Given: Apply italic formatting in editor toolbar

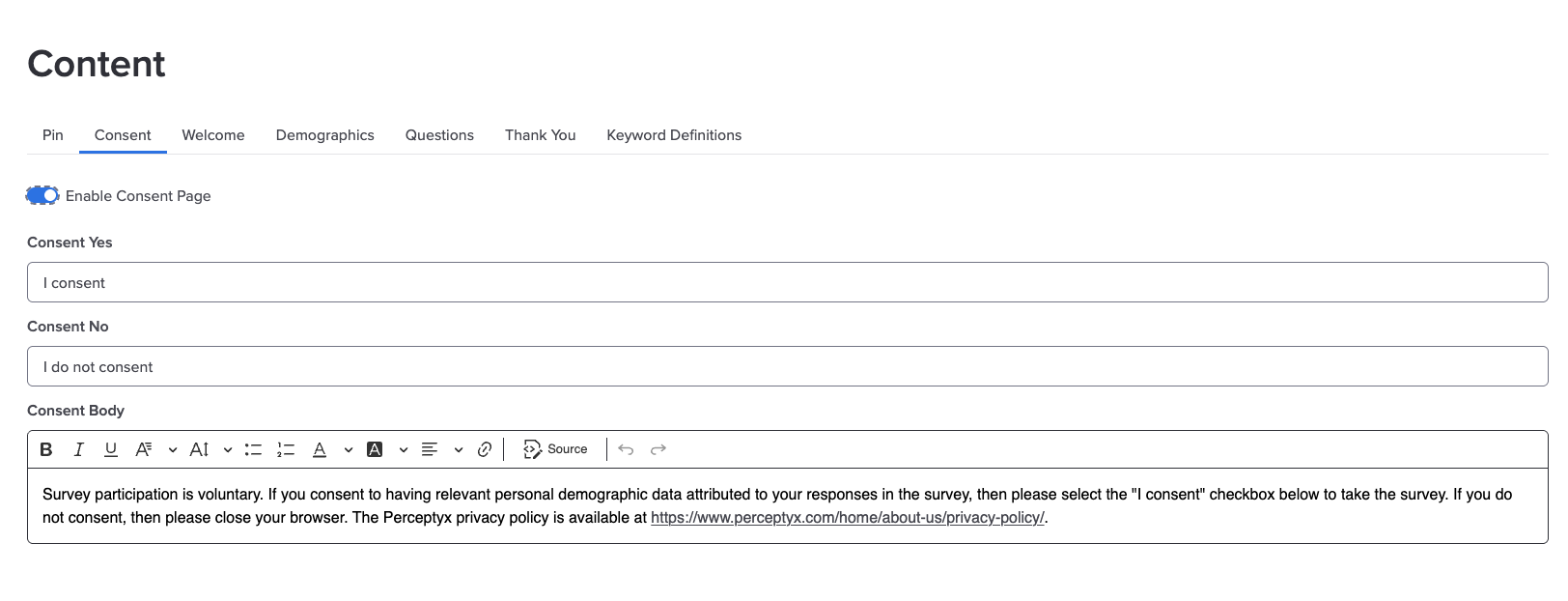Looking at the screenshot, I should pyautogui.click(x=79, y=449).
